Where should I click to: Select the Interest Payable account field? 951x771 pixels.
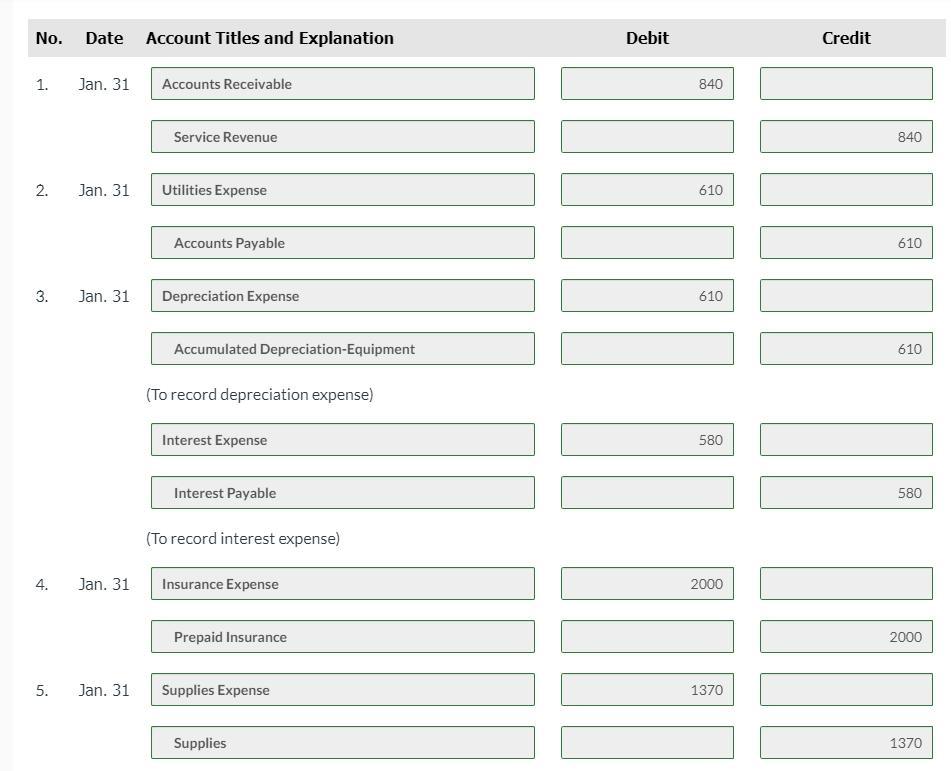(342, 493)
